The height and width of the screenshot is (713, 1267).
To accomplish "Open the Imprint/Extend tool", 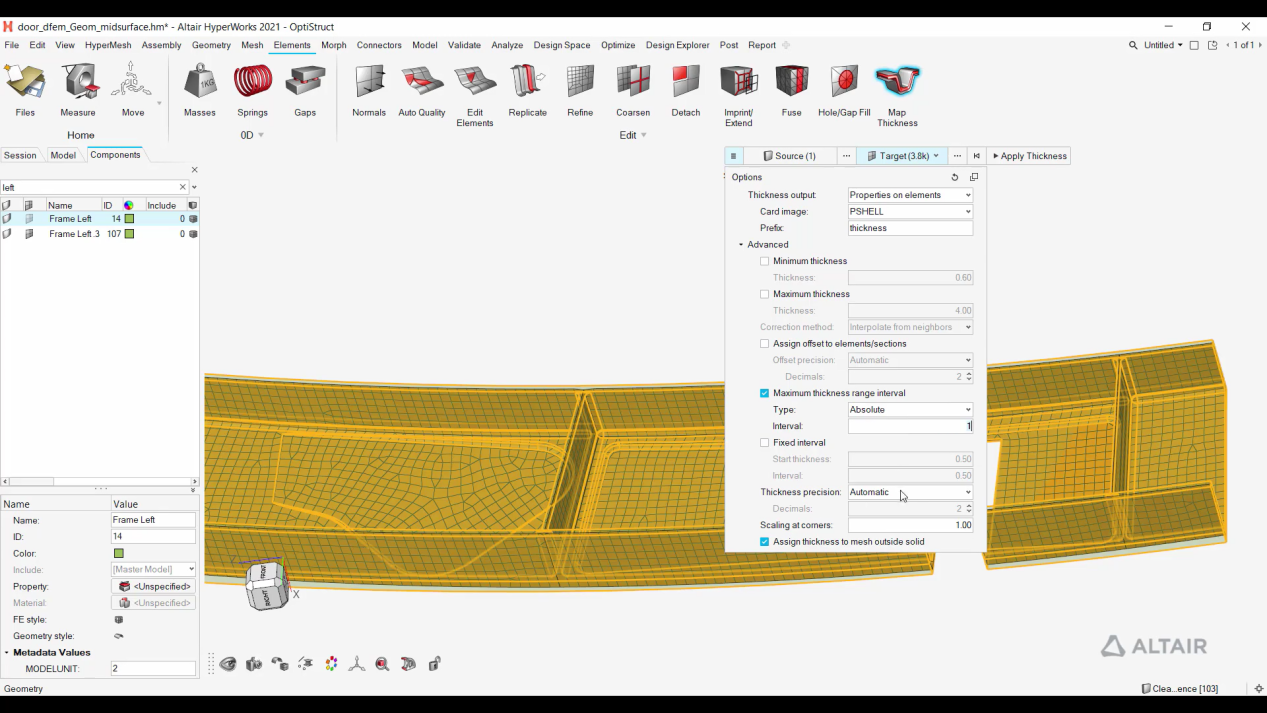I will pos(739,95).
